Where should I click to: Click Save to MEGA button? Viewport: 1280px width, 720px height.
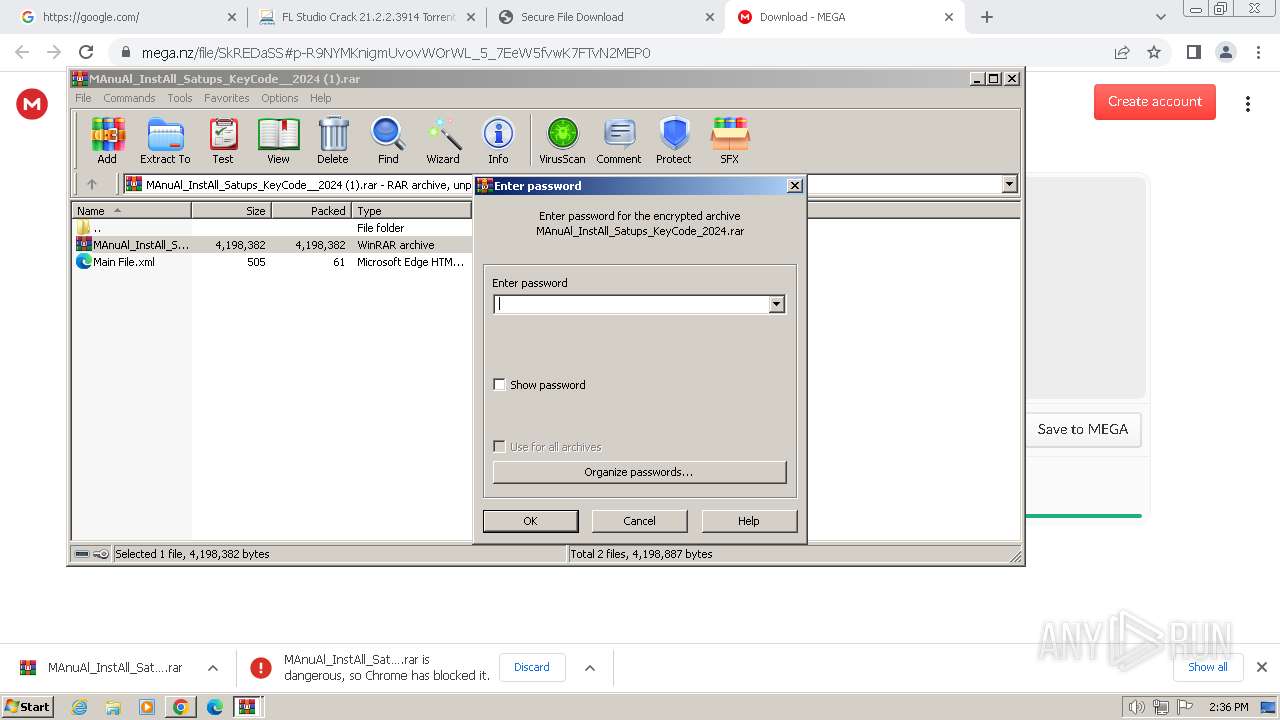[1083, 429]
